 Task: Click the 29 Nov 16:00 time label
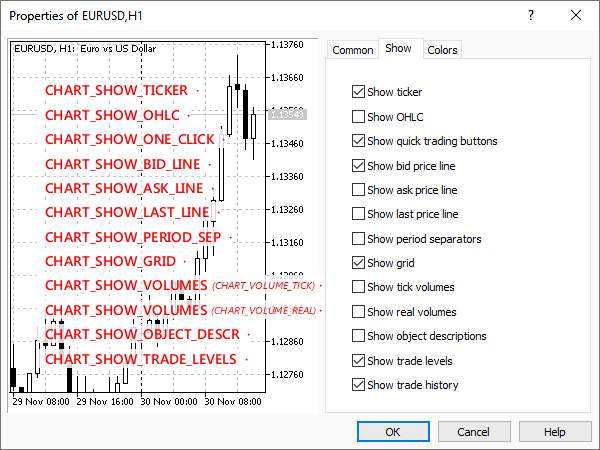tap(105, 402)
